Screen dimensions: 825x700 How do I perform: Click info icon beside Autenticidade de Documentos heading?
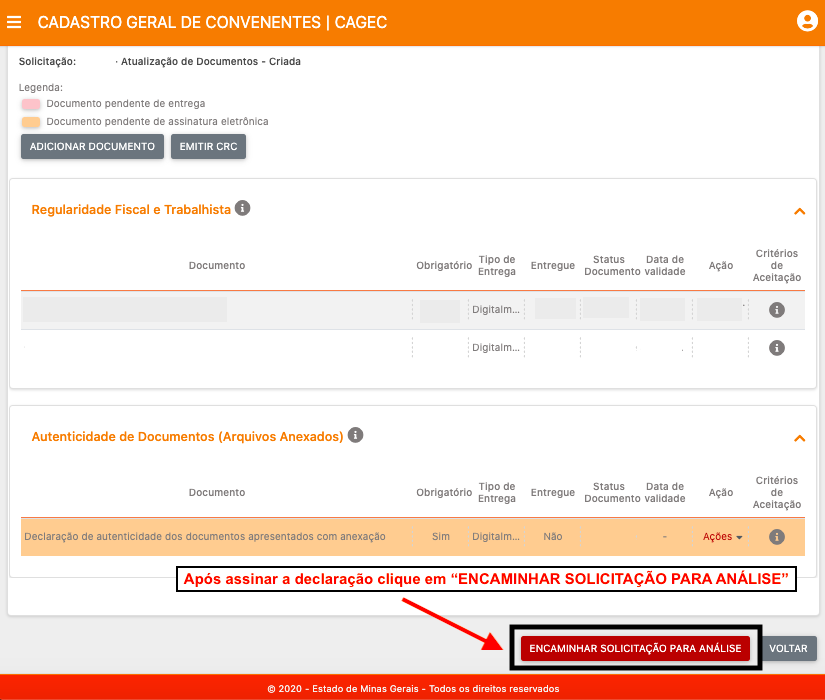point(355,436)
